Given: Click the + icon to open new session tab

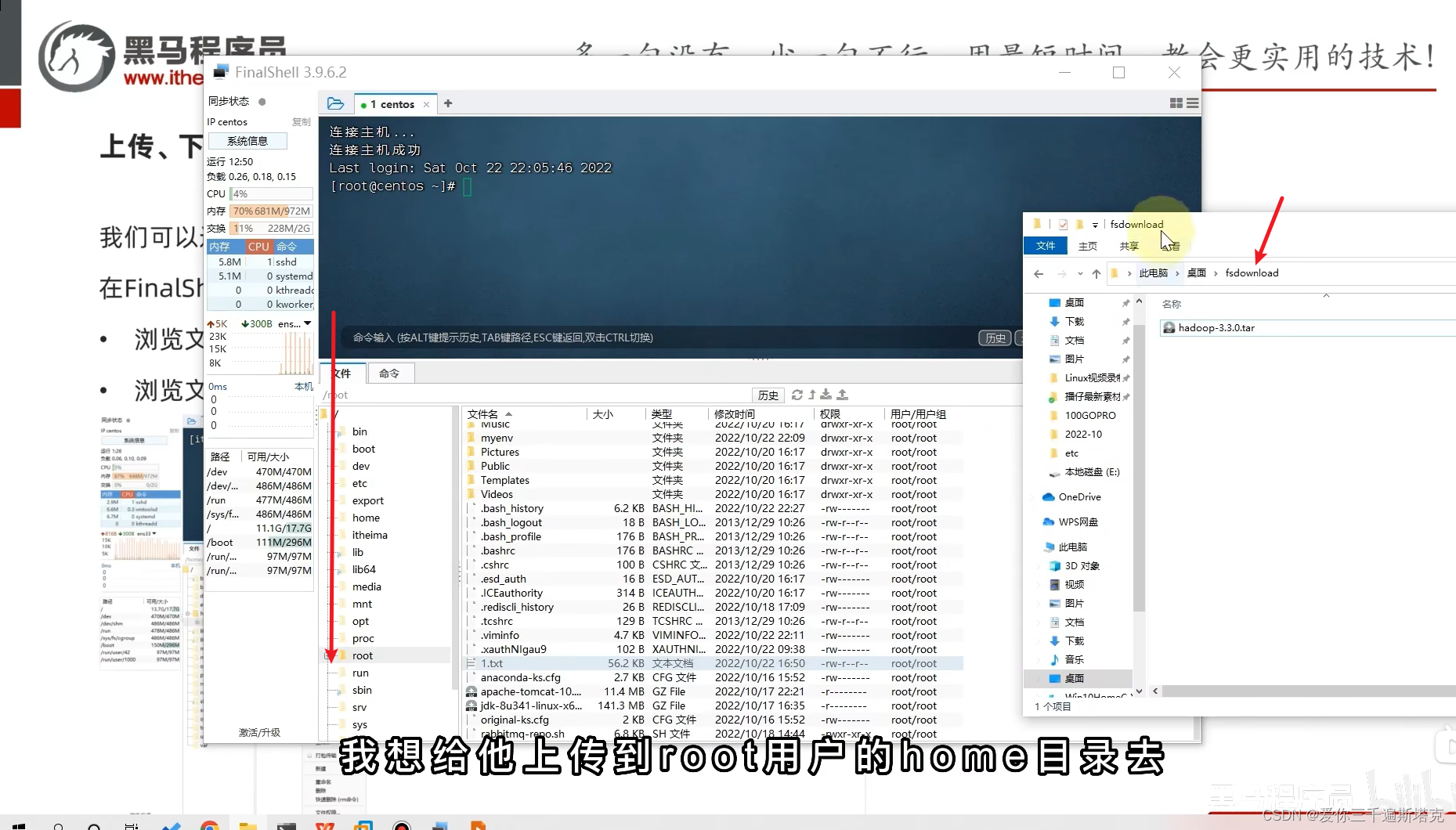Looking at the screenshot, I should point(447,103).
